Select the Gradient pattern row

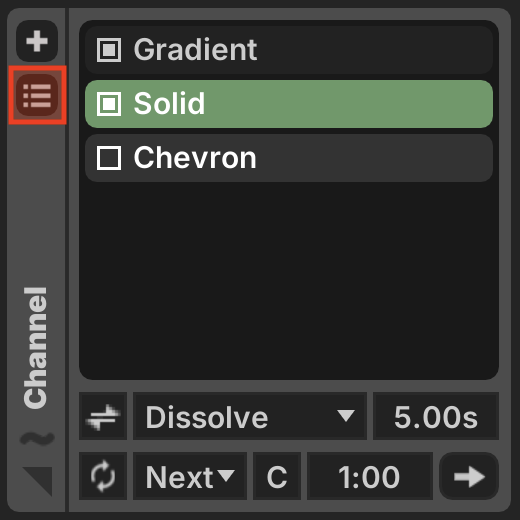coord(289,50)
